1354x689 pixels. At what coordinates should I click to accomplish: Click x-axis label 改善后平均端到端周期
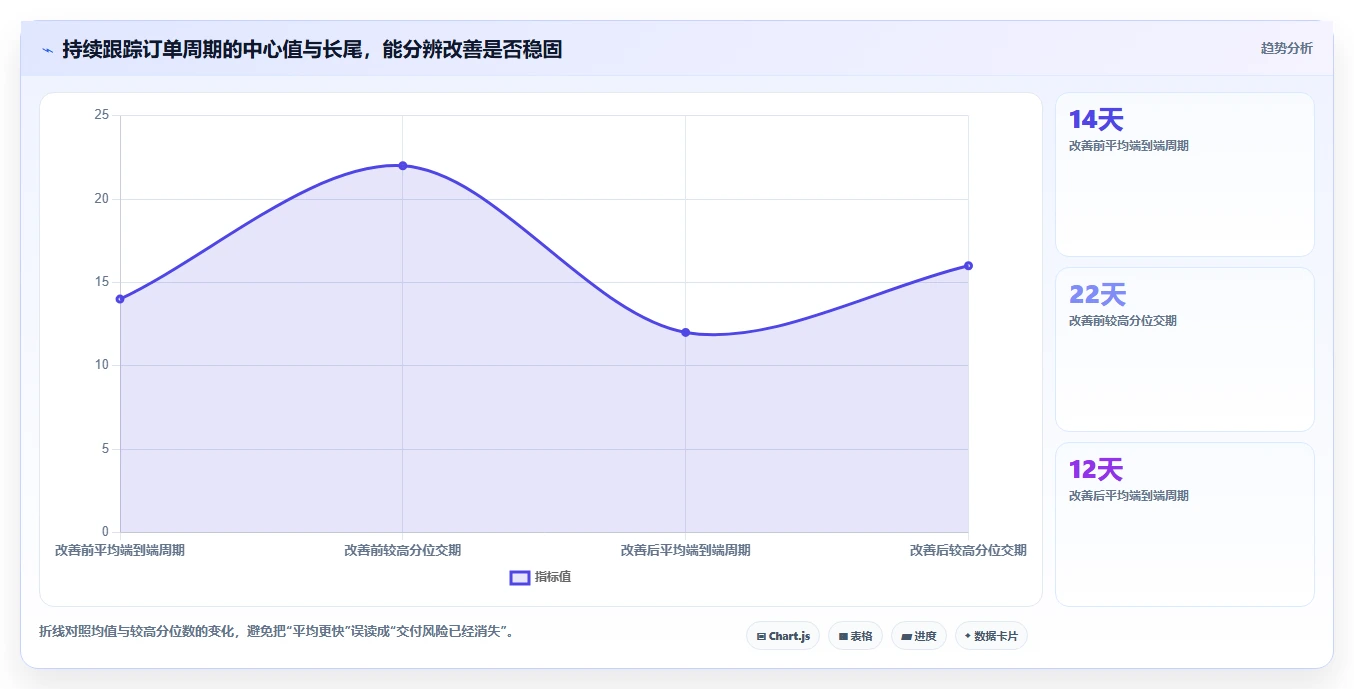686,550
